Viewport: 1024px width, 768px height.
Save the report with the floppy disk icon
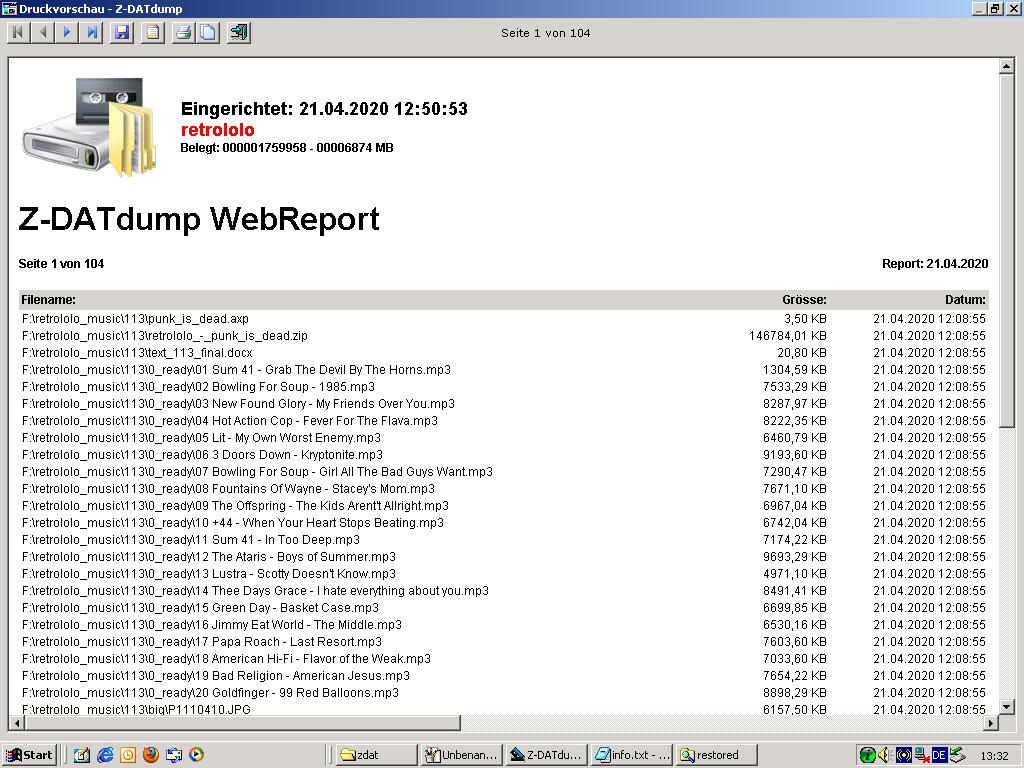pyautogui.click(x=122, y=32)
